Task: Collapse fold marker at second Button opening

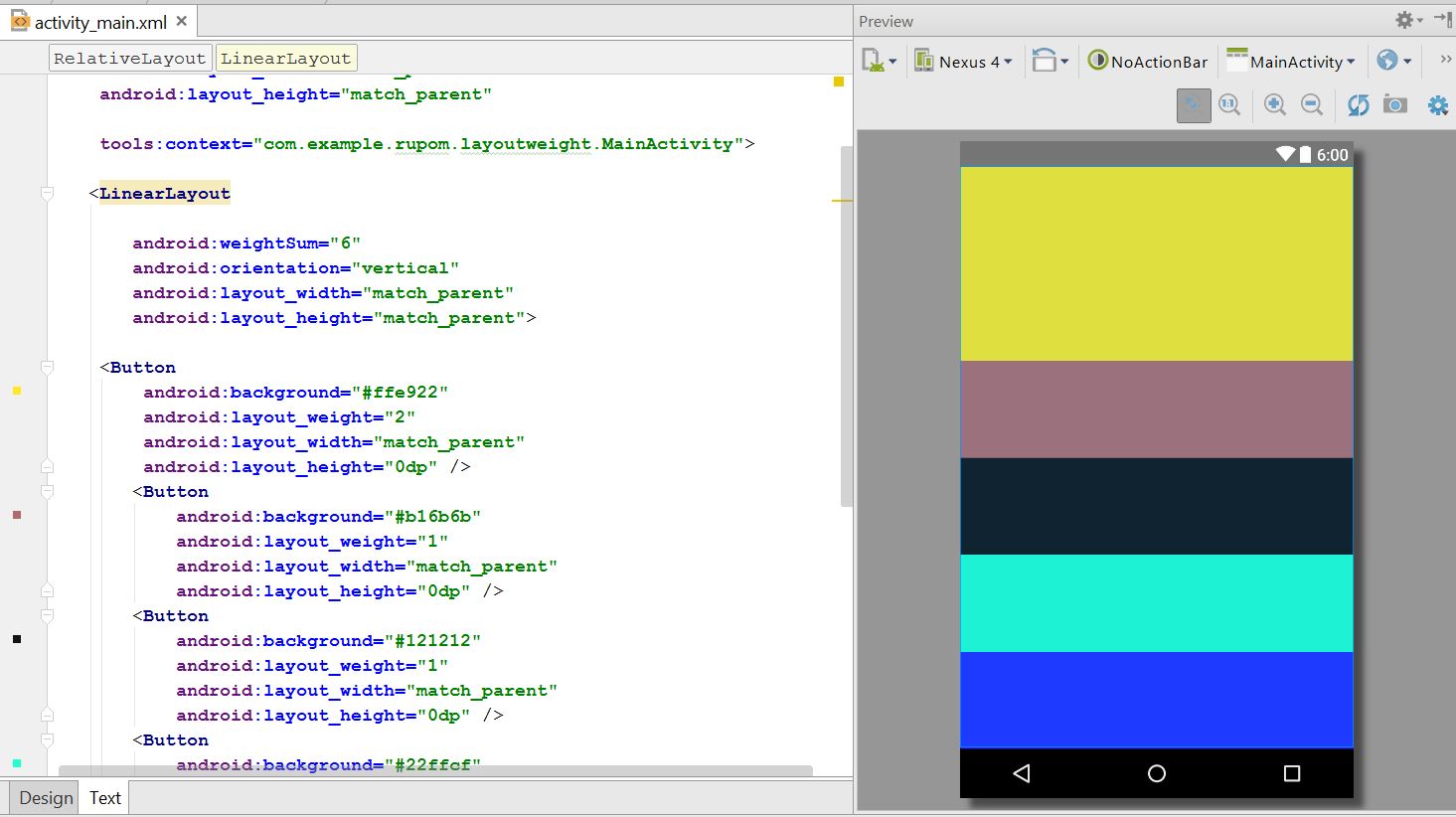Action: point(47,491)
